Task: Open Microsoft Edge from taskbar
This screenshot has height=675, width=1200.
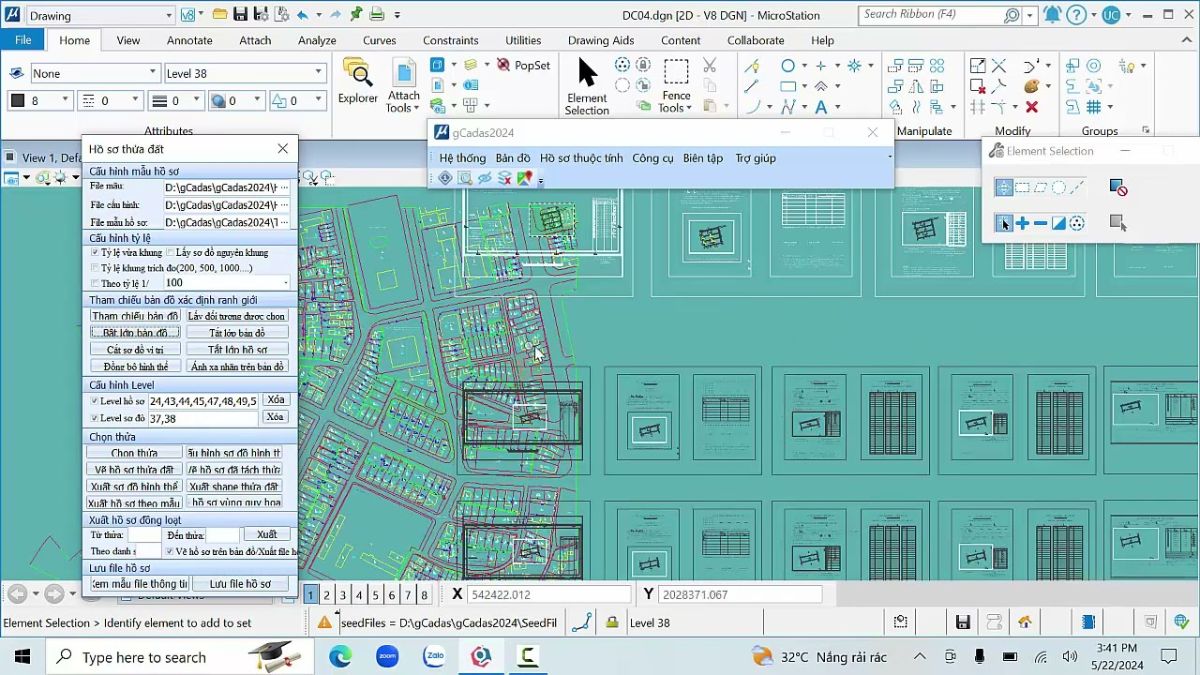Action: 340,657
